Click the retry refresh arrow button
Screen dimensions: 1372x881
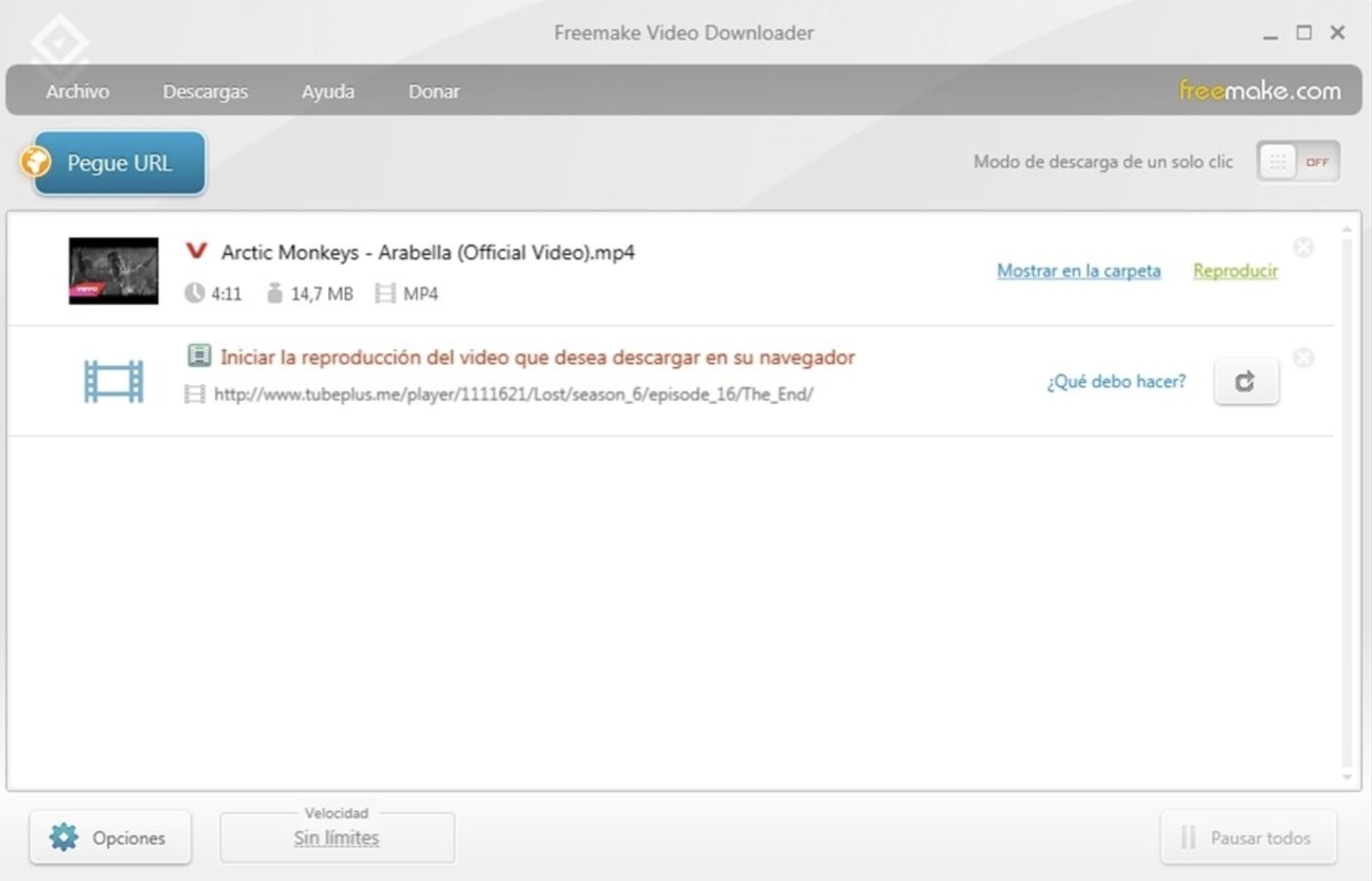click(1245, 382)
